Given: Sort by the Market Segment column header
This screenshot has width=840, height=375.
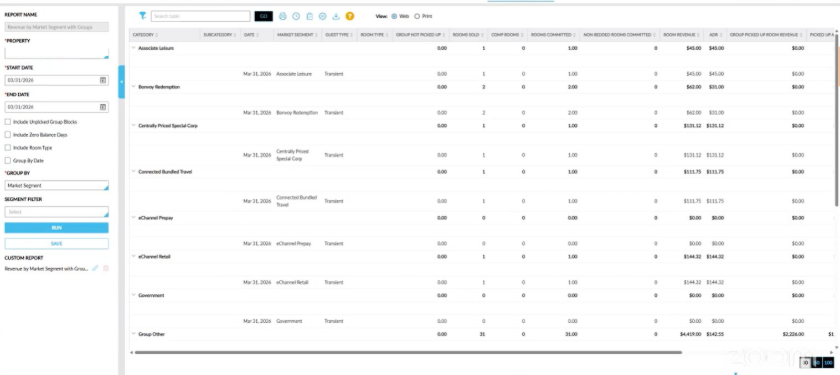Looking at the screenshot, I should coord(297,35).
